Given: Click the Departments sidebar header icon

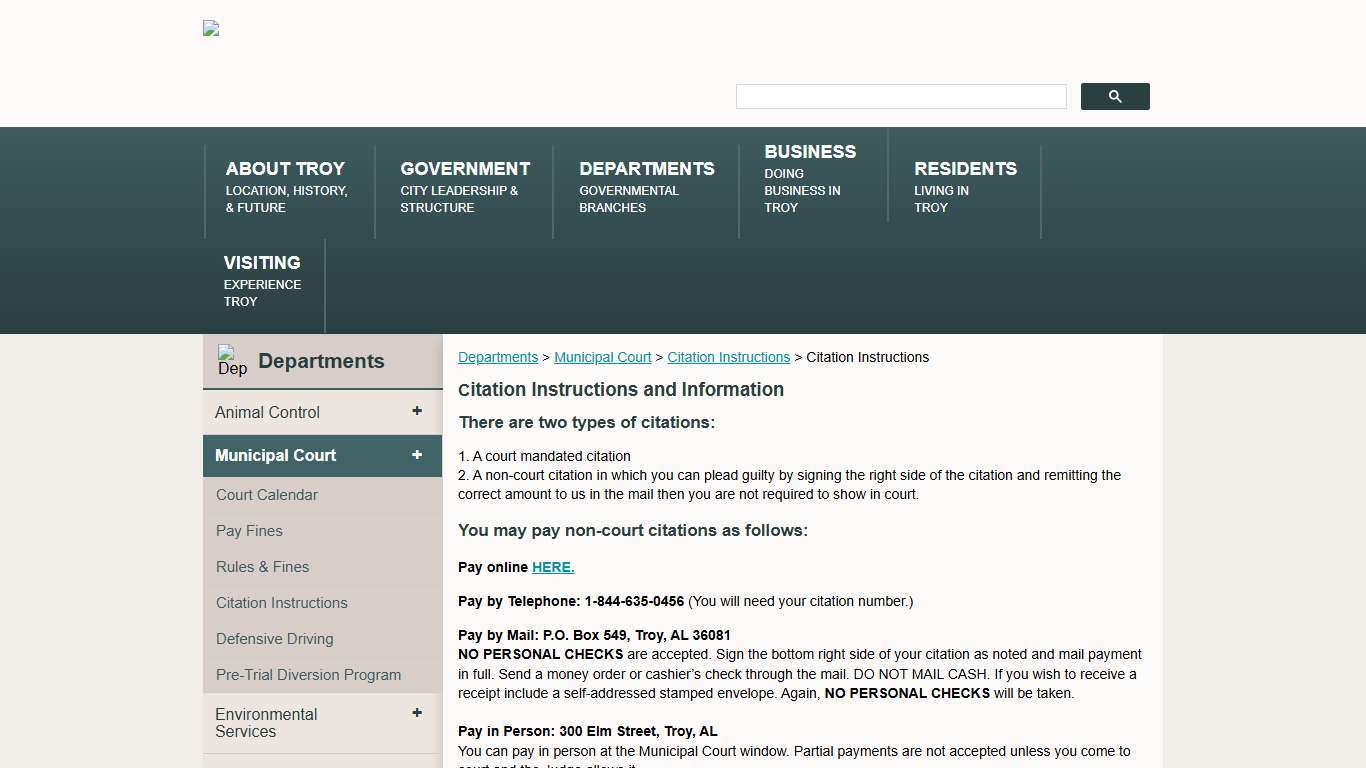Looking at the screenshot, I should pos(232,361).
